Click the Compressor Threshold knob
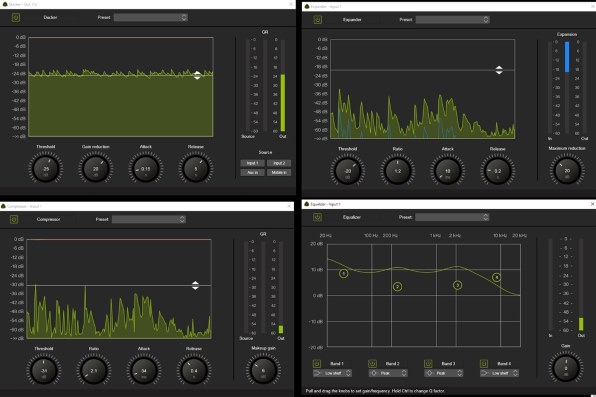Image resolution: width=596 pixels, height=397 pixels. pyautogui.click(x=44, y=370)
